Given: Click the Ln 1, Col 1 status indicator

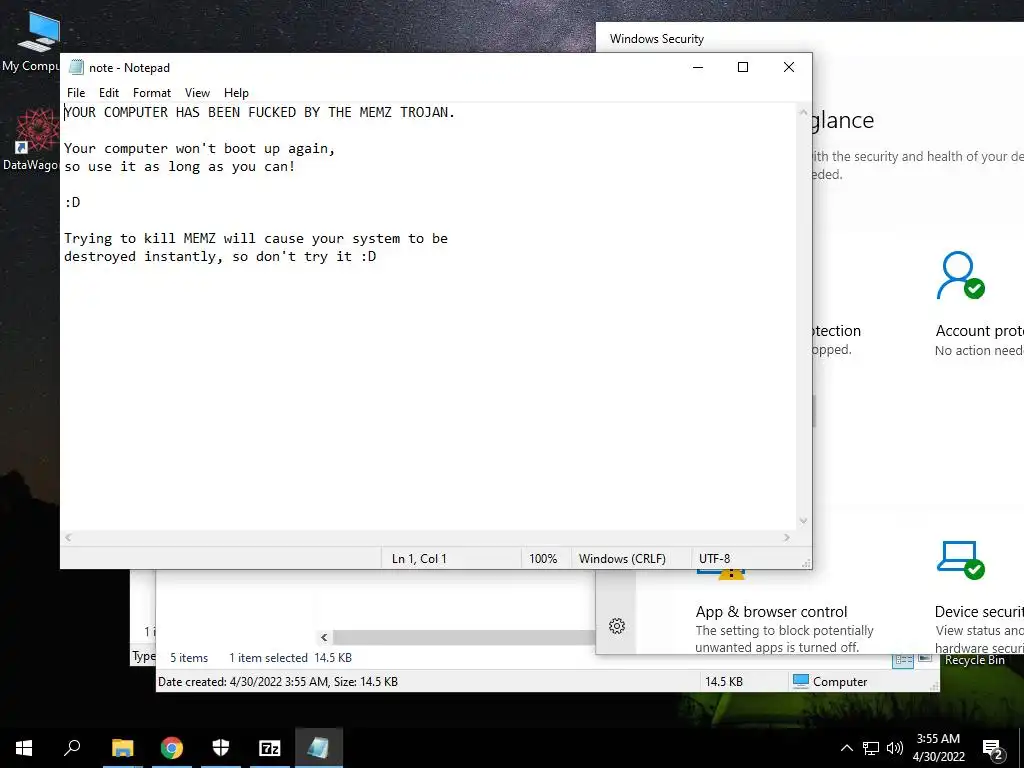Looking at the screenshot, I should point(419,558).
